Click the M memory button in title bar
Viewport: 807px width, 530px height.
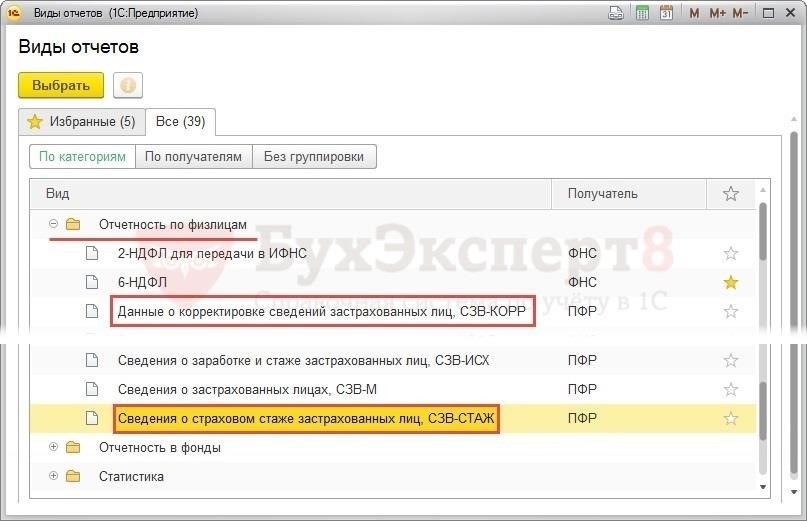point(694,13)
